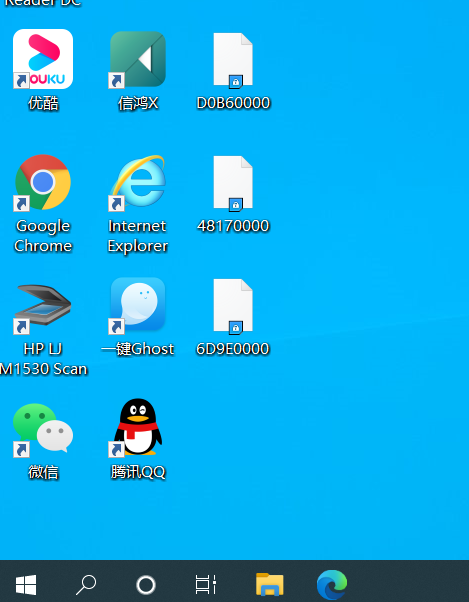Open Cortana circle on taskbar
This screenshot has width=469, height=602.
(x=146, y=585)
